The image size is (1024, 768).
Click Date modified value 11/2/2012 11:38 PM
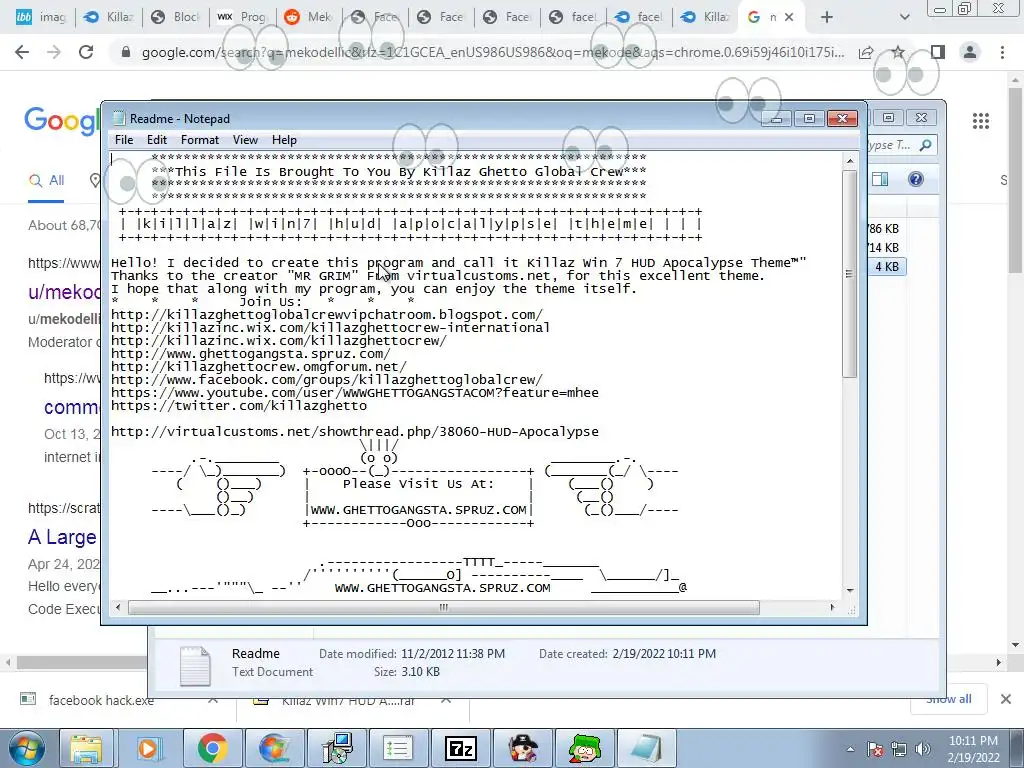pos(453,654)
